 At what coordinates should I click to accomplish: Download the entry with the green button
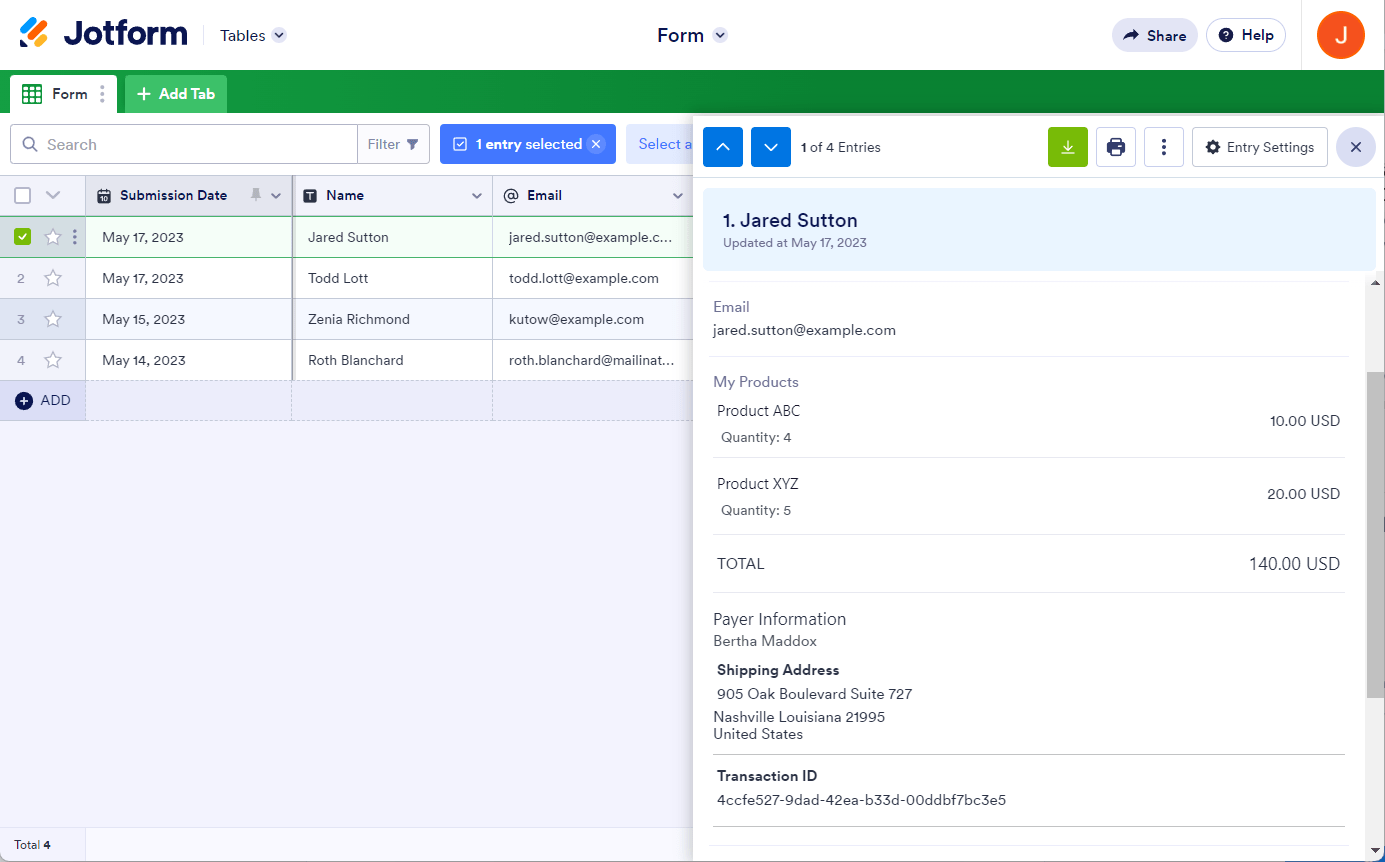click(x=1067, y=147)
